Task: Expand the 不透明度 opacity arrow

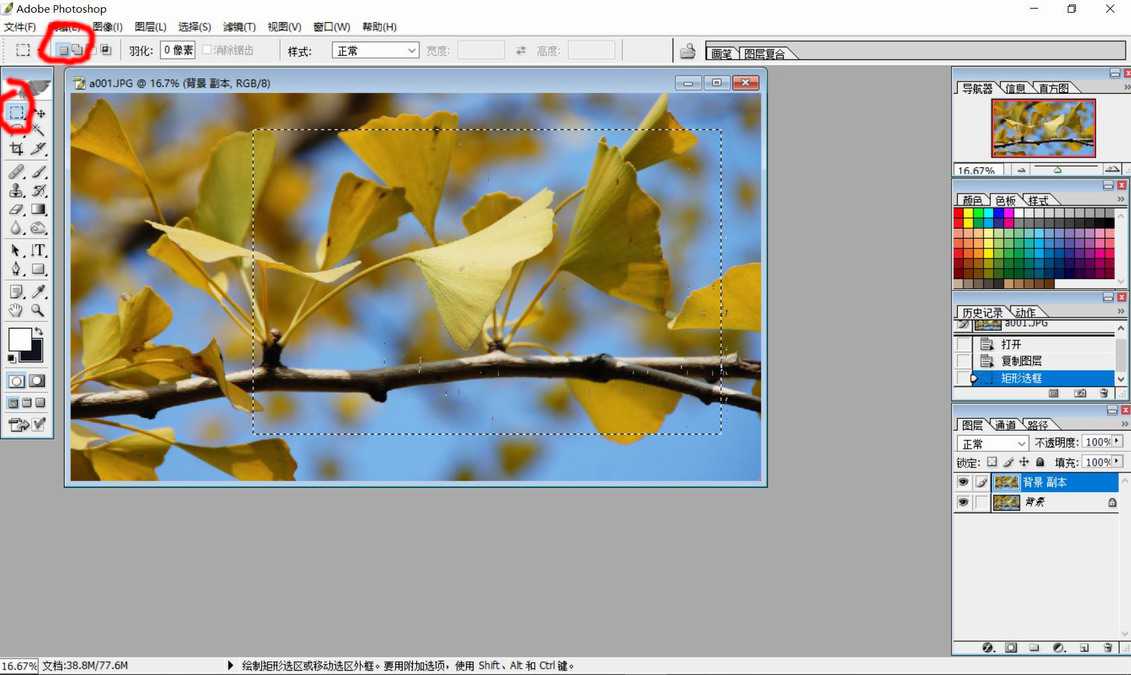Action: tap(1117, 442)
